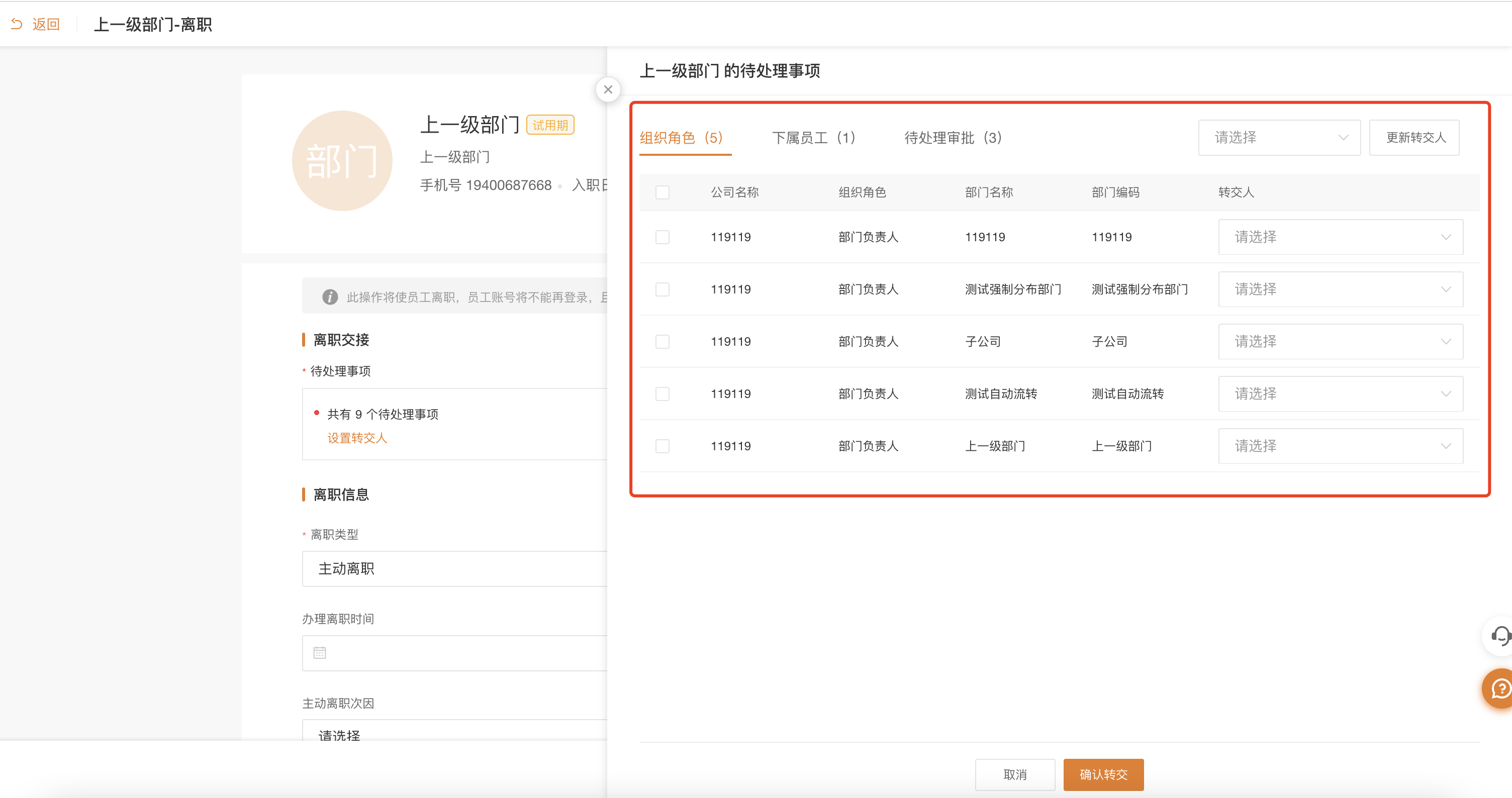Check the 测试强制分布部门 row checkbox
The height and width of the screenshot is (798, 1512).
(662, 289)
